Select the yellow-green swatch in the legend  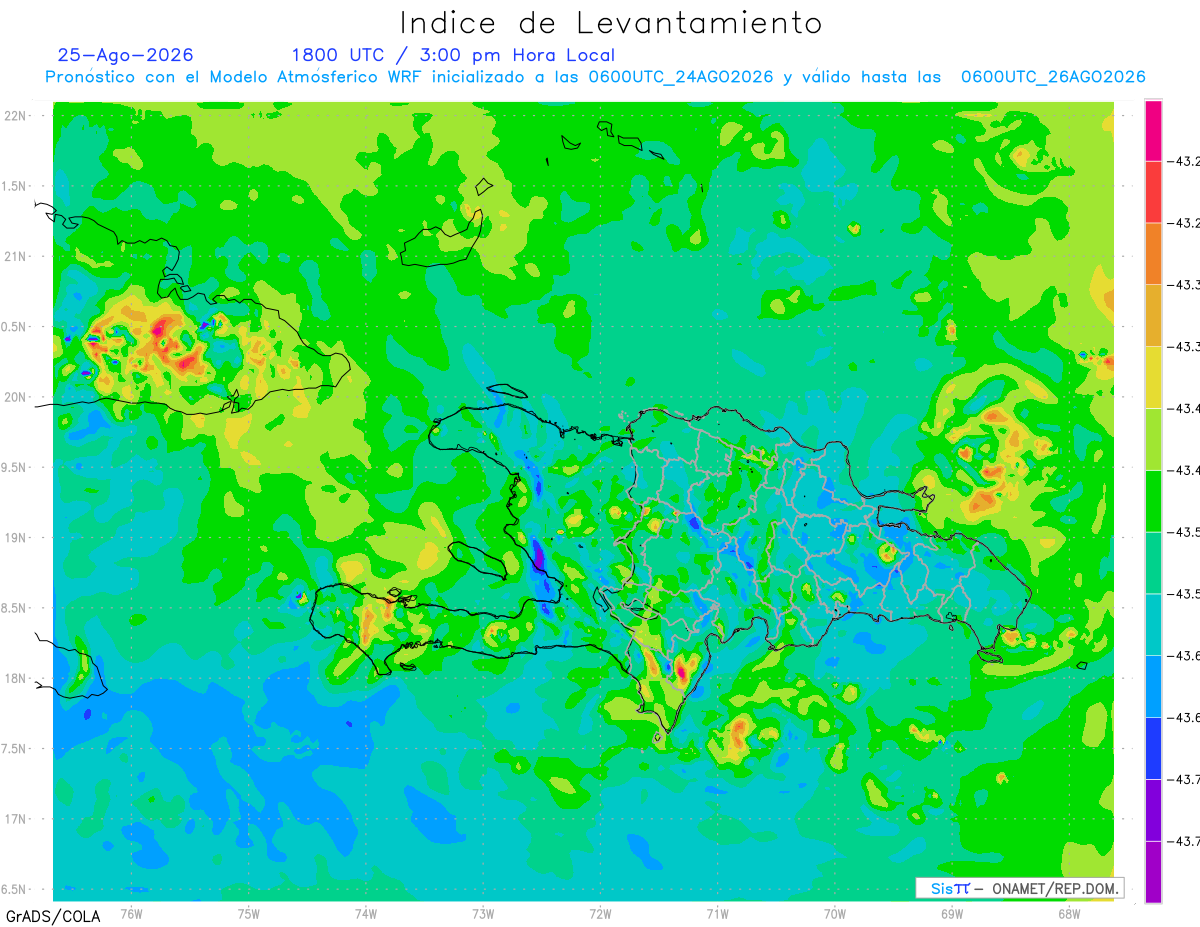point(1153,439)
